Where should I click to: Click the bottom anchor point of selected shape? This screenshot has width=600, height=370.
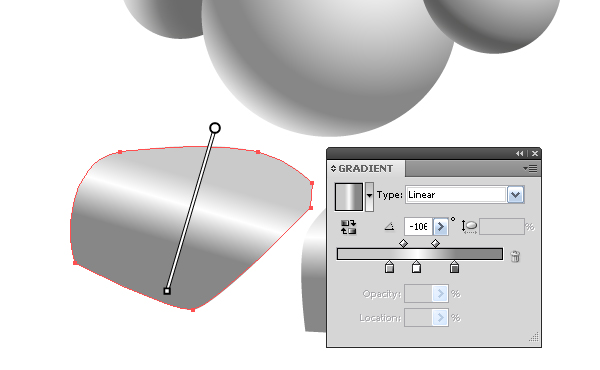tap(193, 310)
